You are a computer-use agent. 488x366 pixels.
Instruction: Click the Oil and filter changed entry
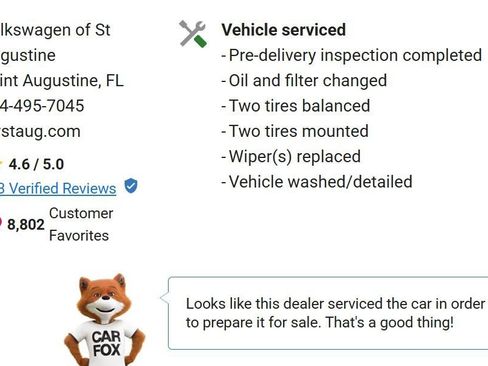[304, 81]
